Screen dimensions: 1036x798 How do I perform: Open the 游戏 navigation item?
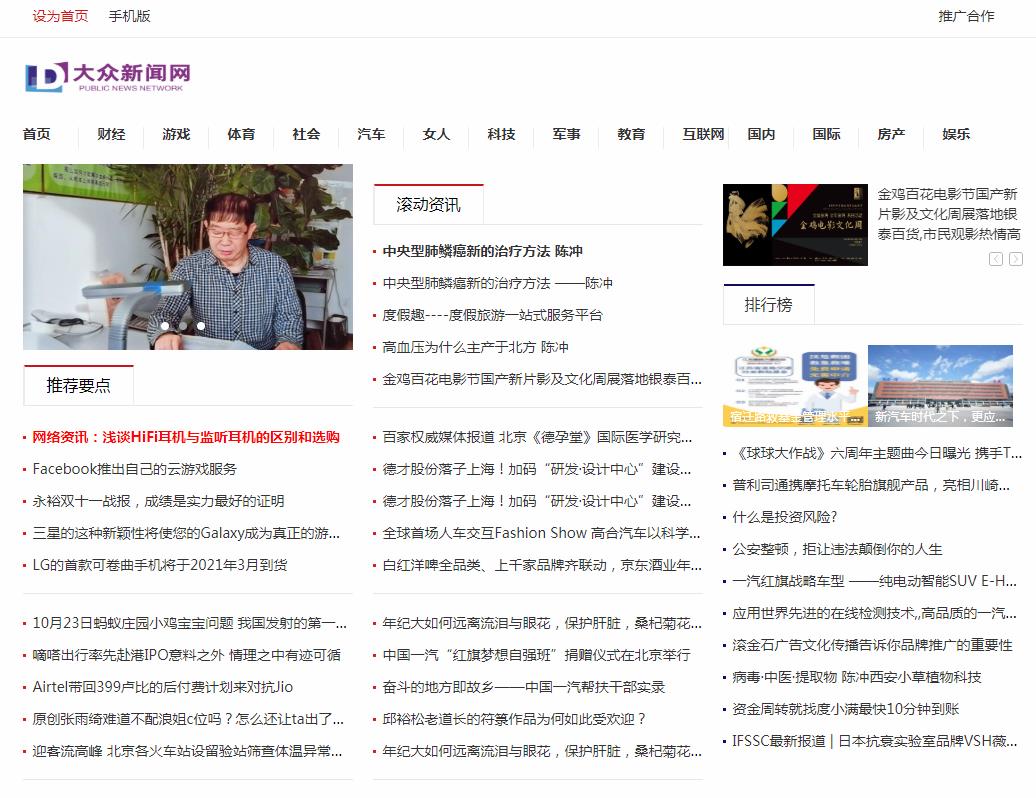point(176,134)
